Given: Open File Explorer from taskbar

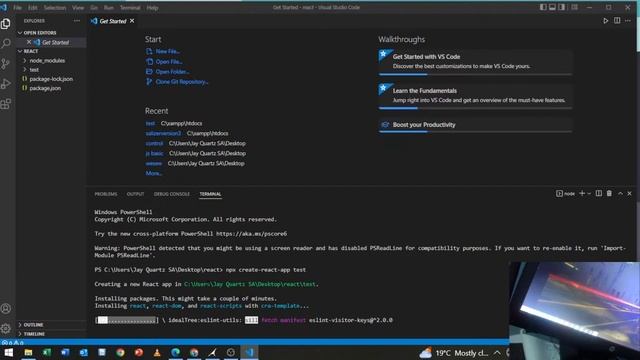Looking at the screenshot, I should tap(28, 353).
